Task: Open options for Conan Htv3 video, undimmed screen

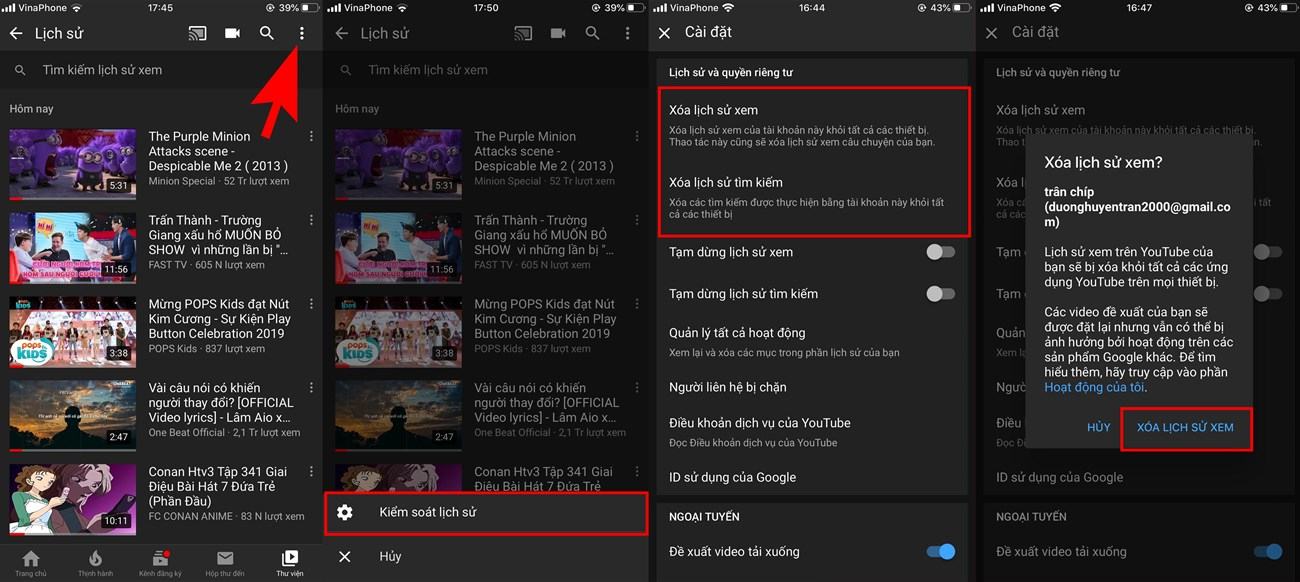Action: [x=311, y=472]
